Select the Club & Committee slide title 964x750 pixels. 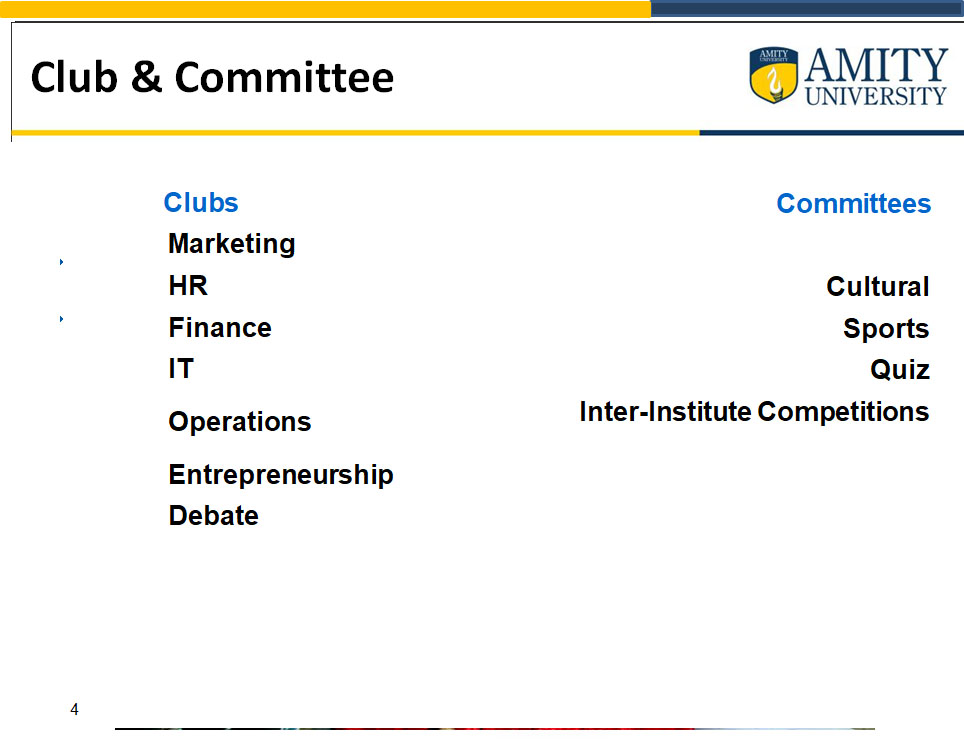pos(212,77)
